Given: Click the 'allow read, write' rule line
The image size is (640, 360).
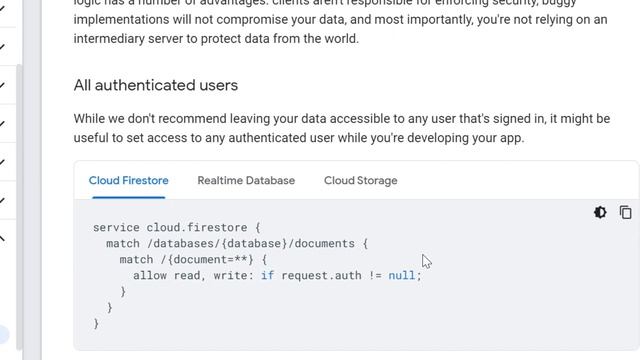Looking at the screenshot, I should [x=277, y=276].
